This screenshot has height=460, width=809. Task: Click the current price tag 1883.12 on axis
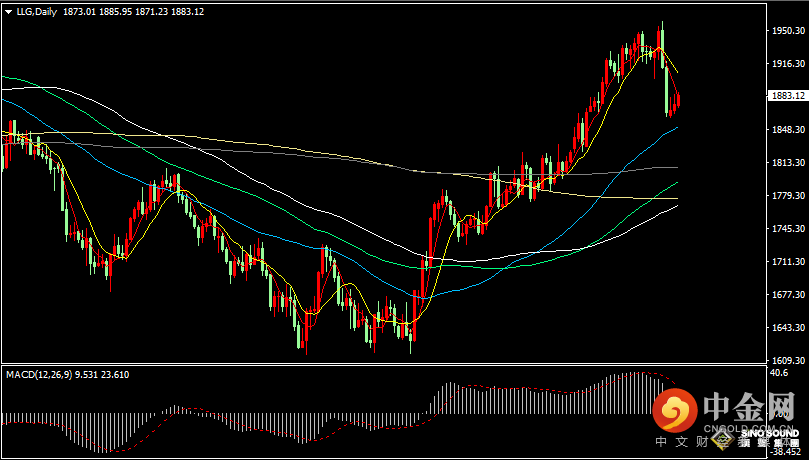789,96
